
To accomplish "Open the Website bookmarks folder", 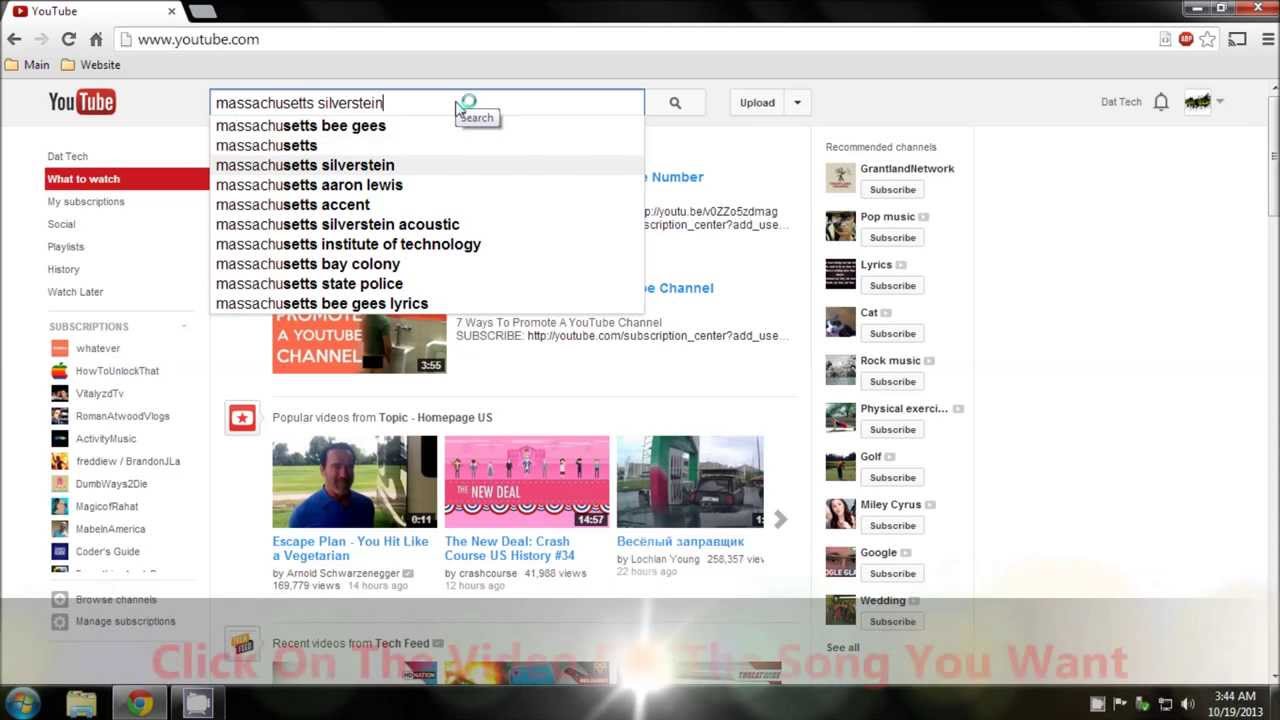I will (x=90, y=65).
